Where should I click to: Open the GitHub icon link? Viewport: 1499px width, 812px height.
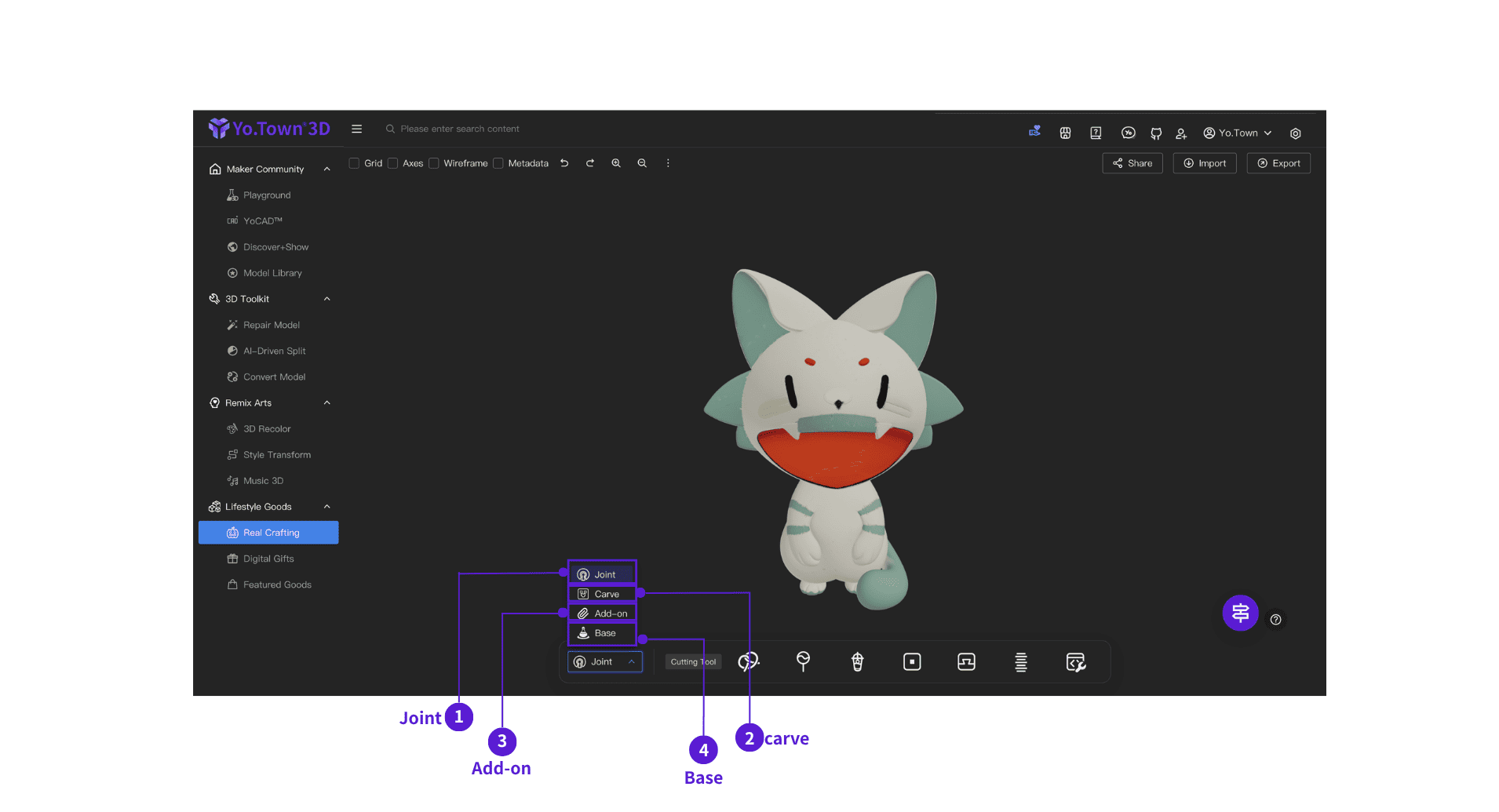(x=1156, y=134)
